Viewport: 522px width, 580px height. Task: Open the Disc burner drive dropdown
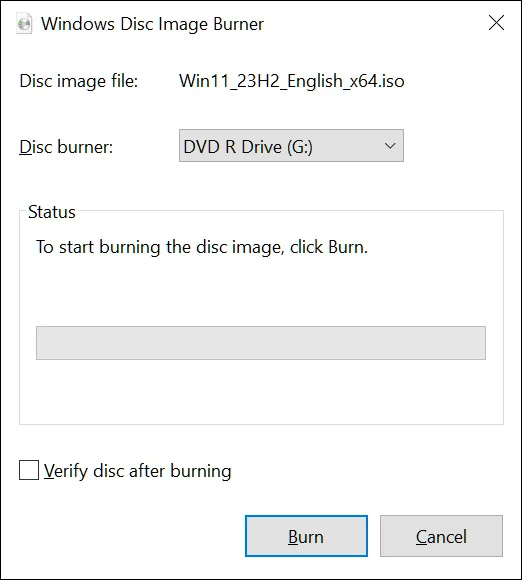point(291,146)
